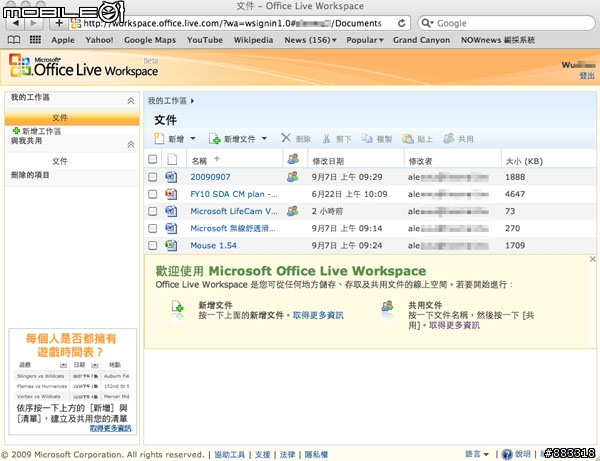Click the Word icon for 20090907
600x461 pixels.
pos(171,177)
